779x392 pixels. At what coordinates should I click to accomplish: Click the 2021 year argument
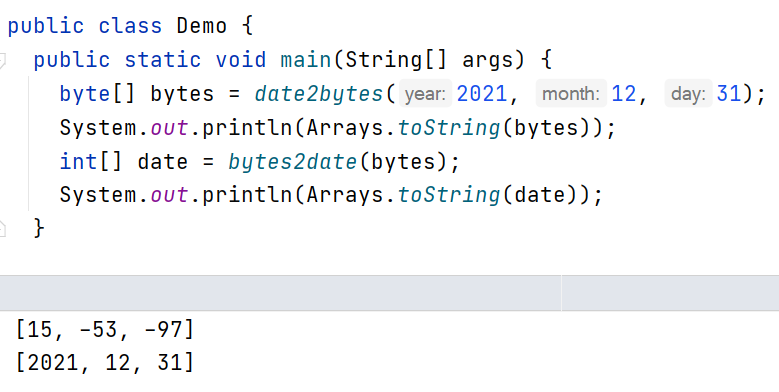482,94
